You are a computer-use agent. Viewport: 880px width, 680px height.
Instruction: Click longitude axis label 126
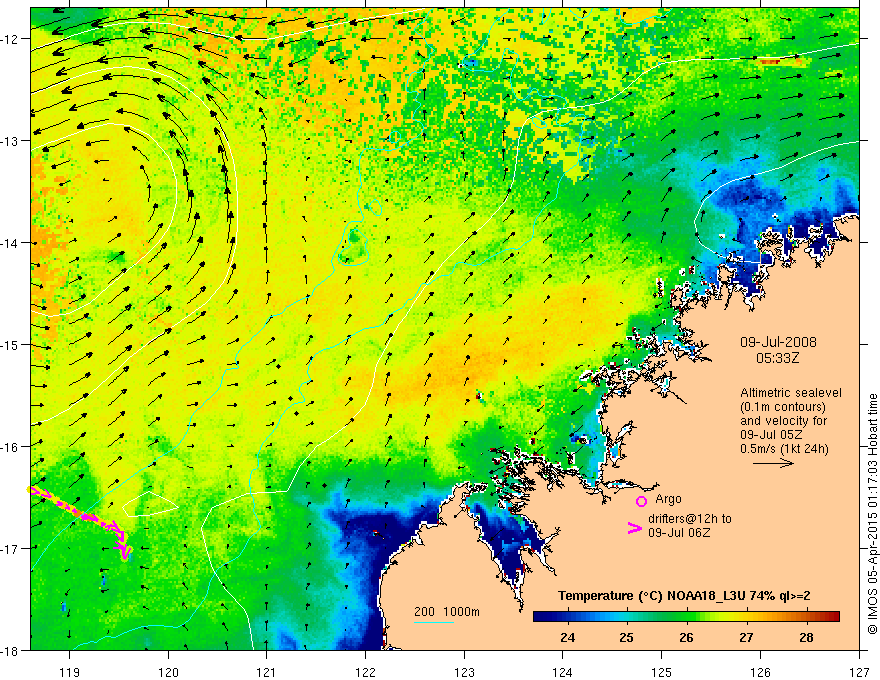[x=760, y=673]
